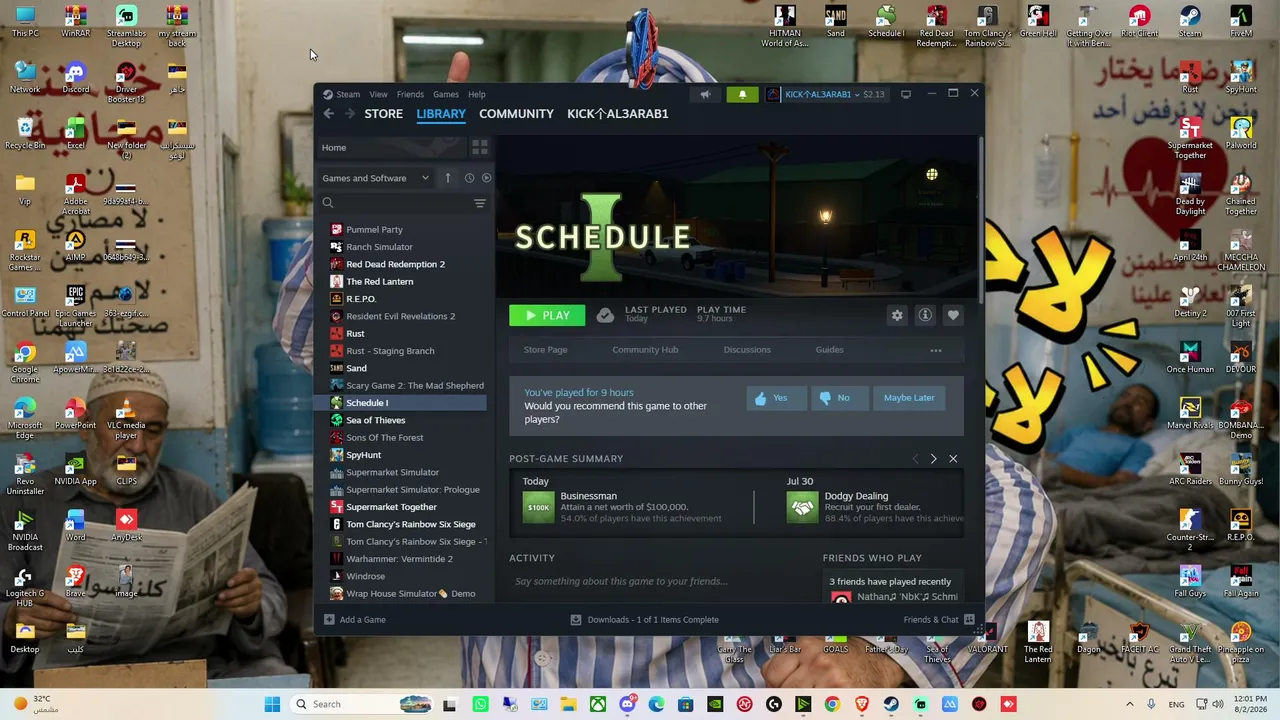Open the Steam menu
This screenshot has height=720, width=1280.
[348, 95]
